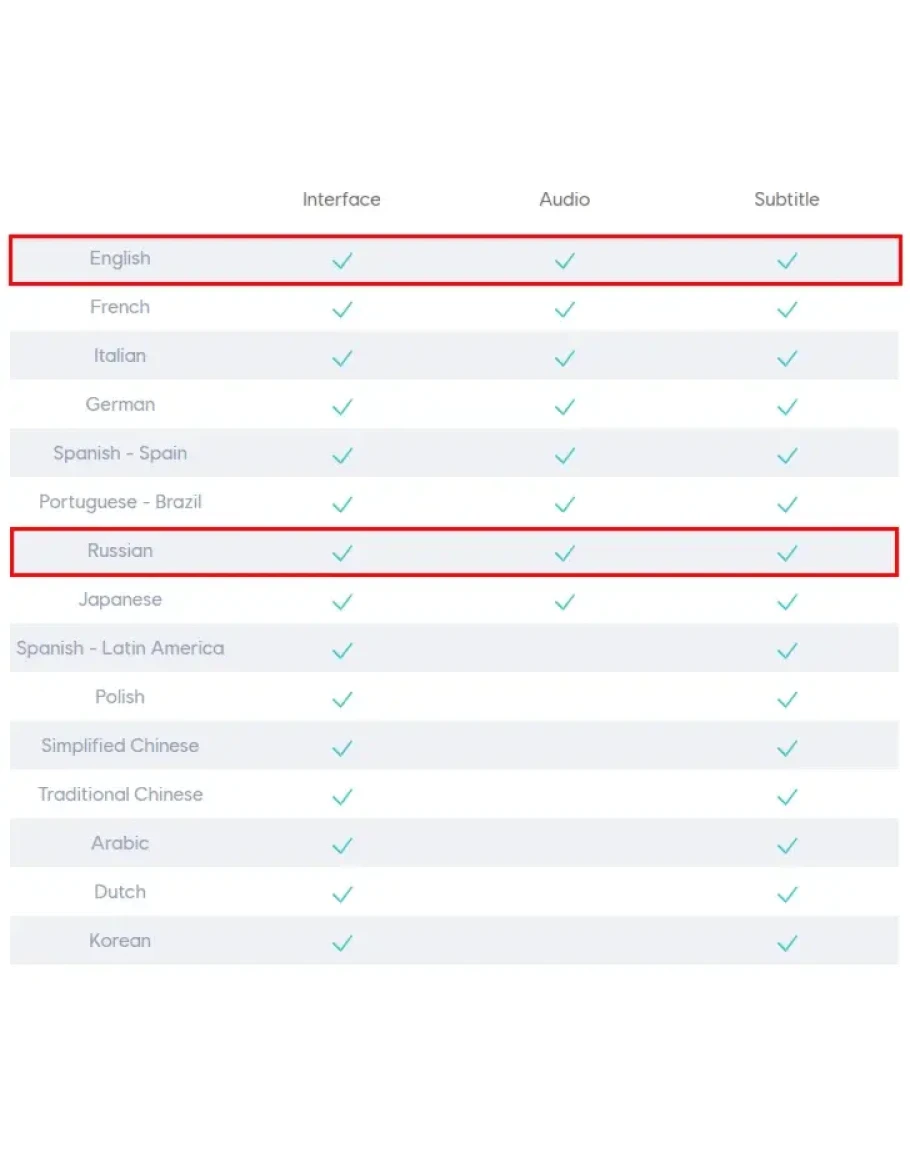
Task: Click the Japanese Audio checkmark
Action: (x=565, y=602)
